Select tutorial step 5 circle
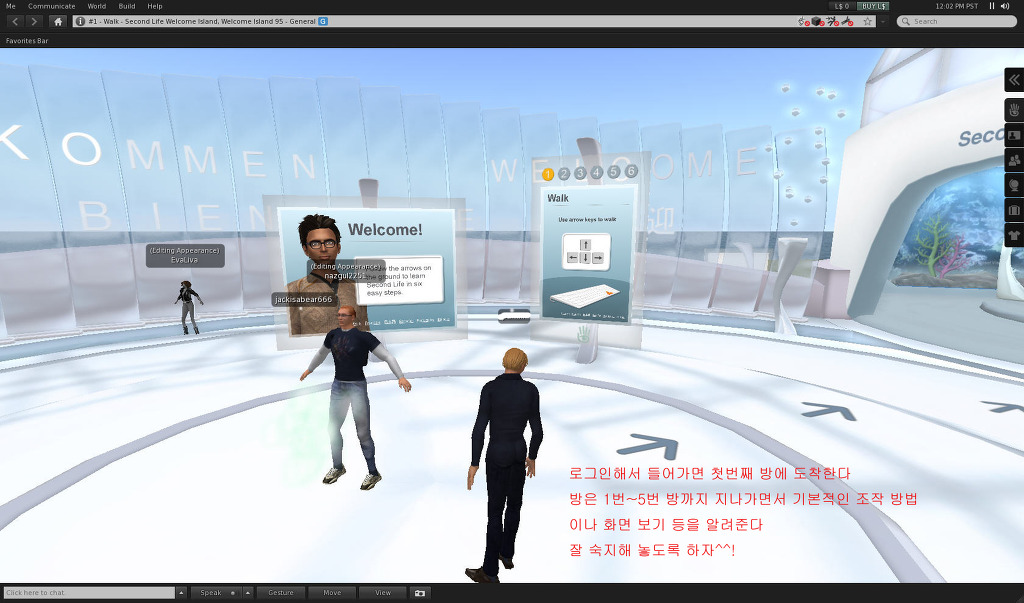This screenshot has height=603, width=1024. pos(614,171)
